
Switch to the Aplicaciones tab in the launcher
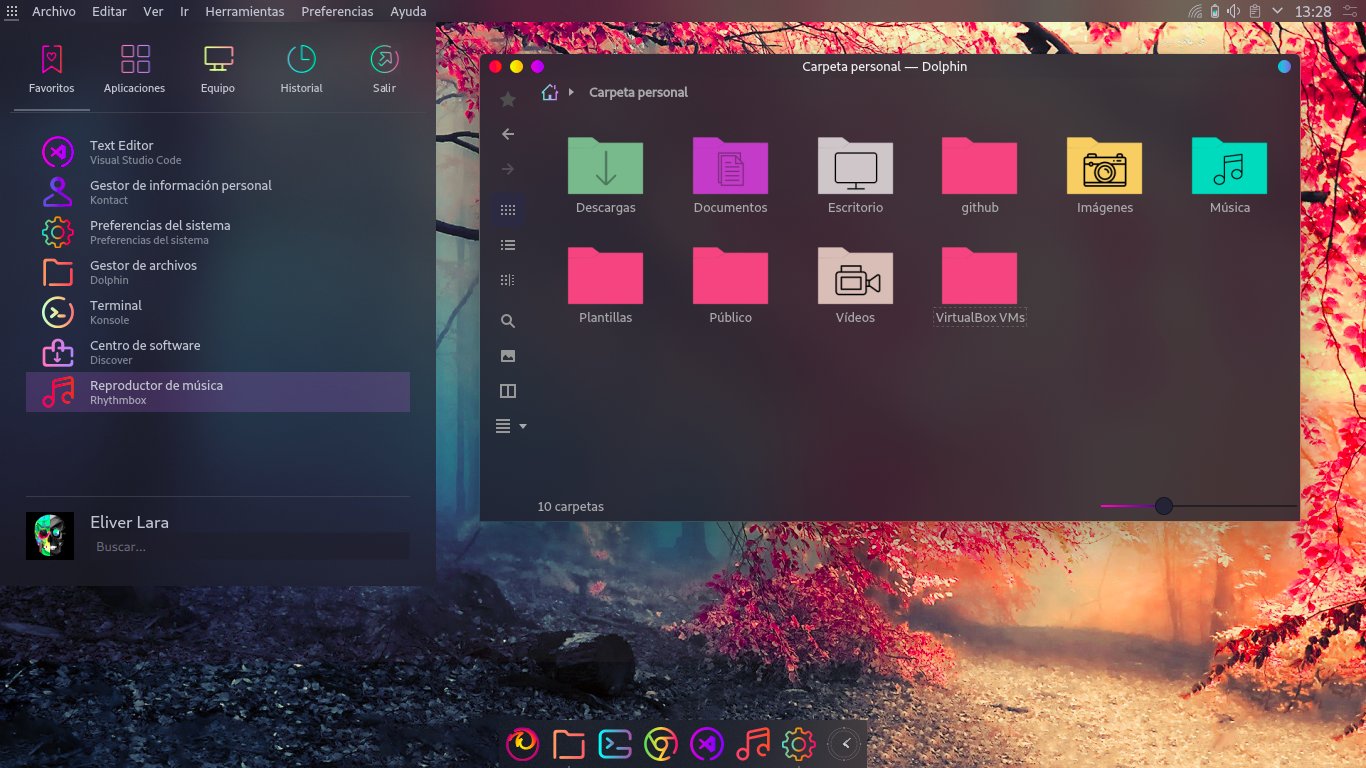[x=133, y=68]
